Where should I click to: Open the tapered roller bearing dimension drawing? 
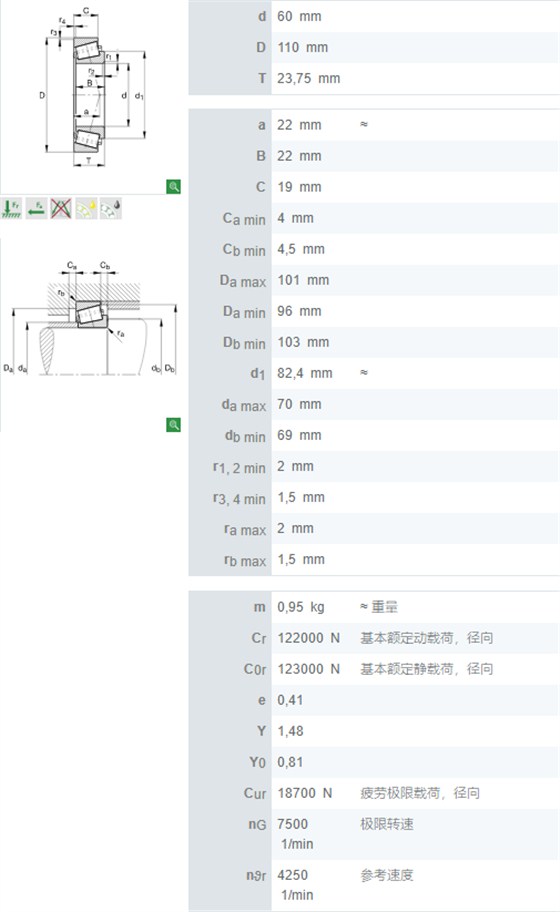click(91, 91)
